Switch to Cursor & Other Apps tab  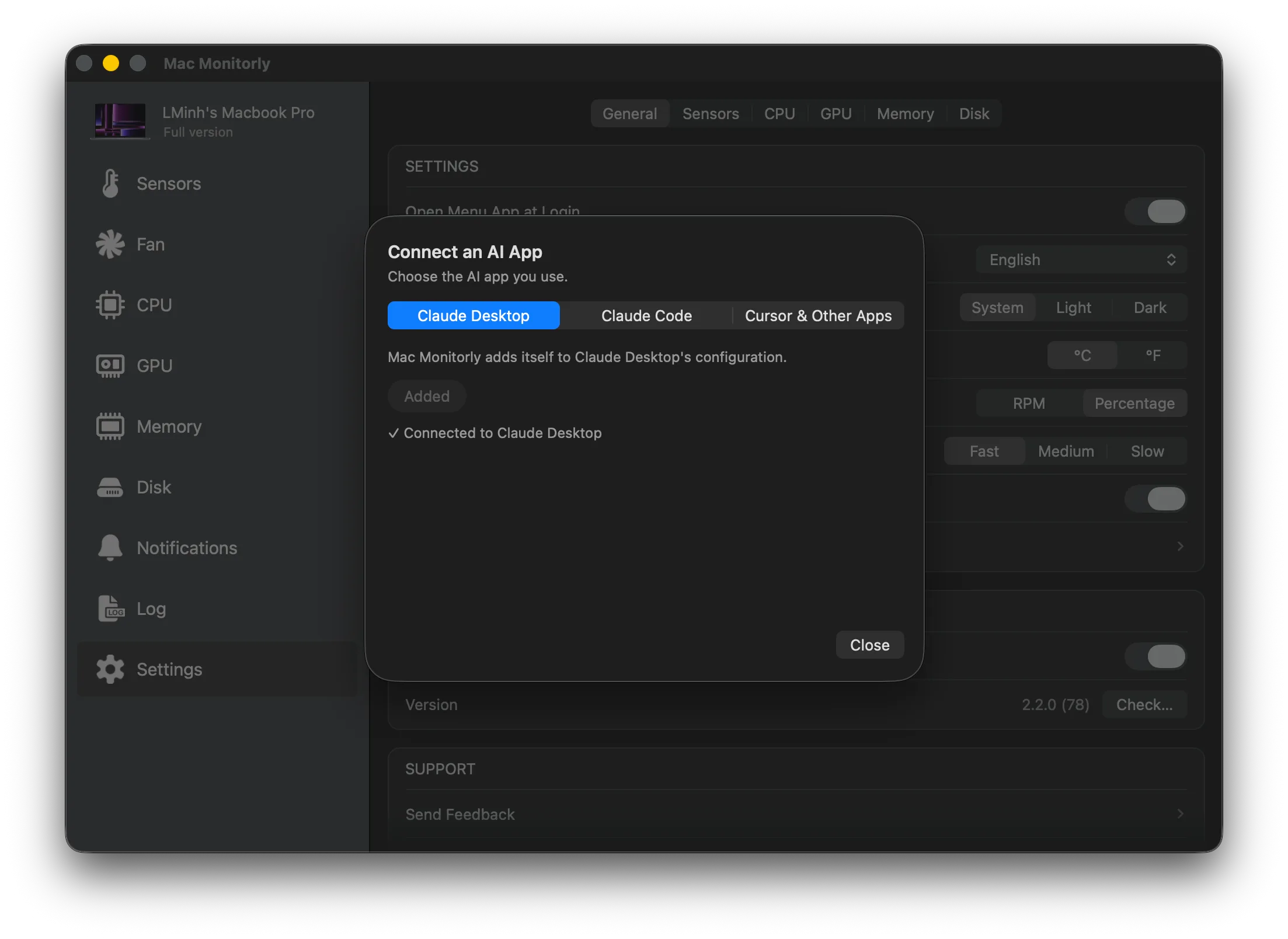point(818,315)
